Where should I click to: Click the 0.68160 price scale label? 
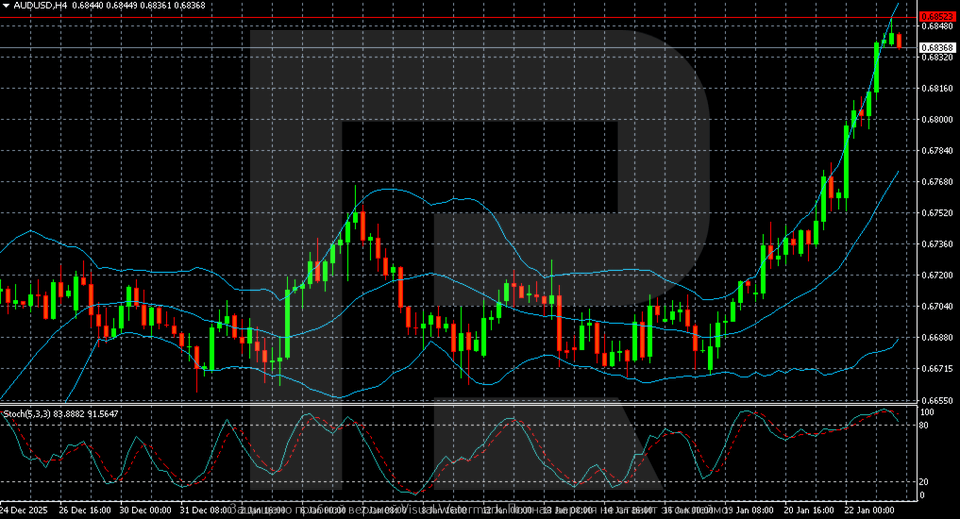(x=937, y=89)
